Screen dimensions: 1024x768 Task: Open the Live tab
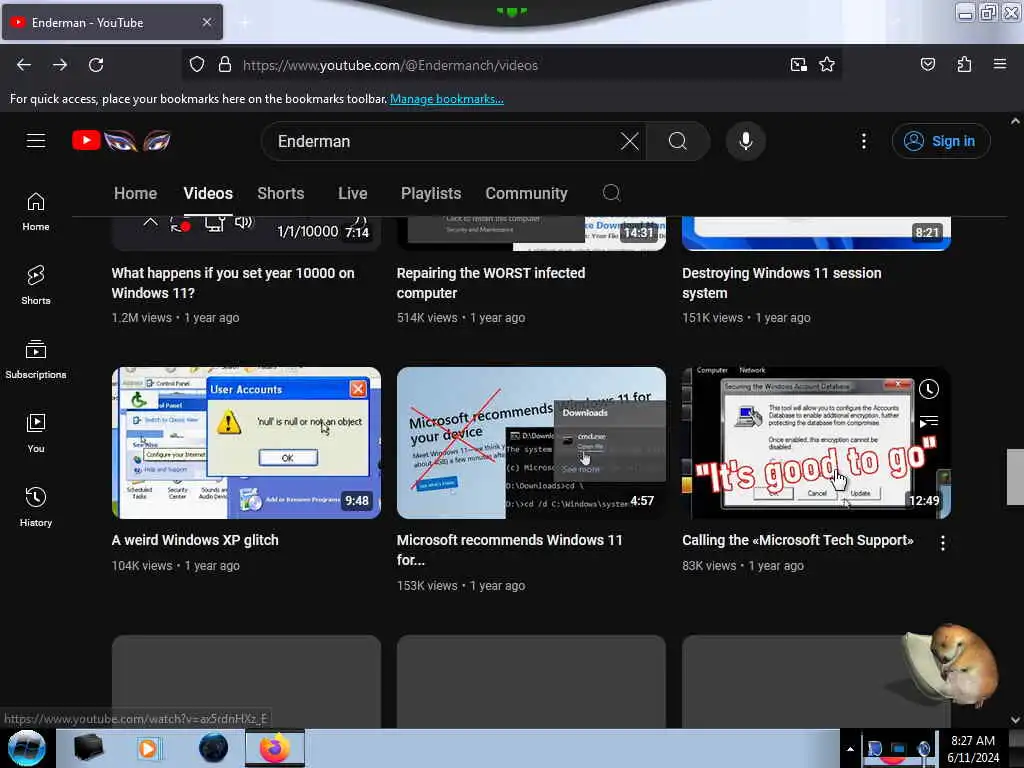[x=353, y=193]
